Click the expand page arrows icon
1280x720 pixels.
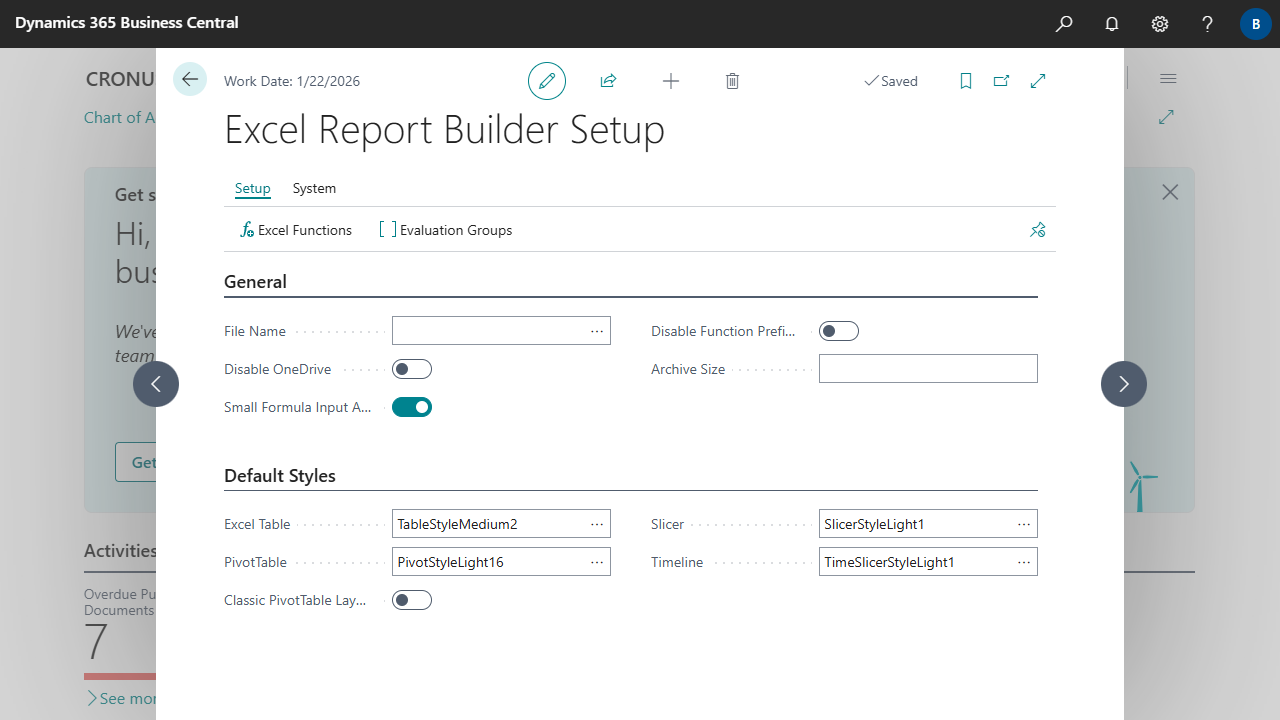coord(1038,81)
